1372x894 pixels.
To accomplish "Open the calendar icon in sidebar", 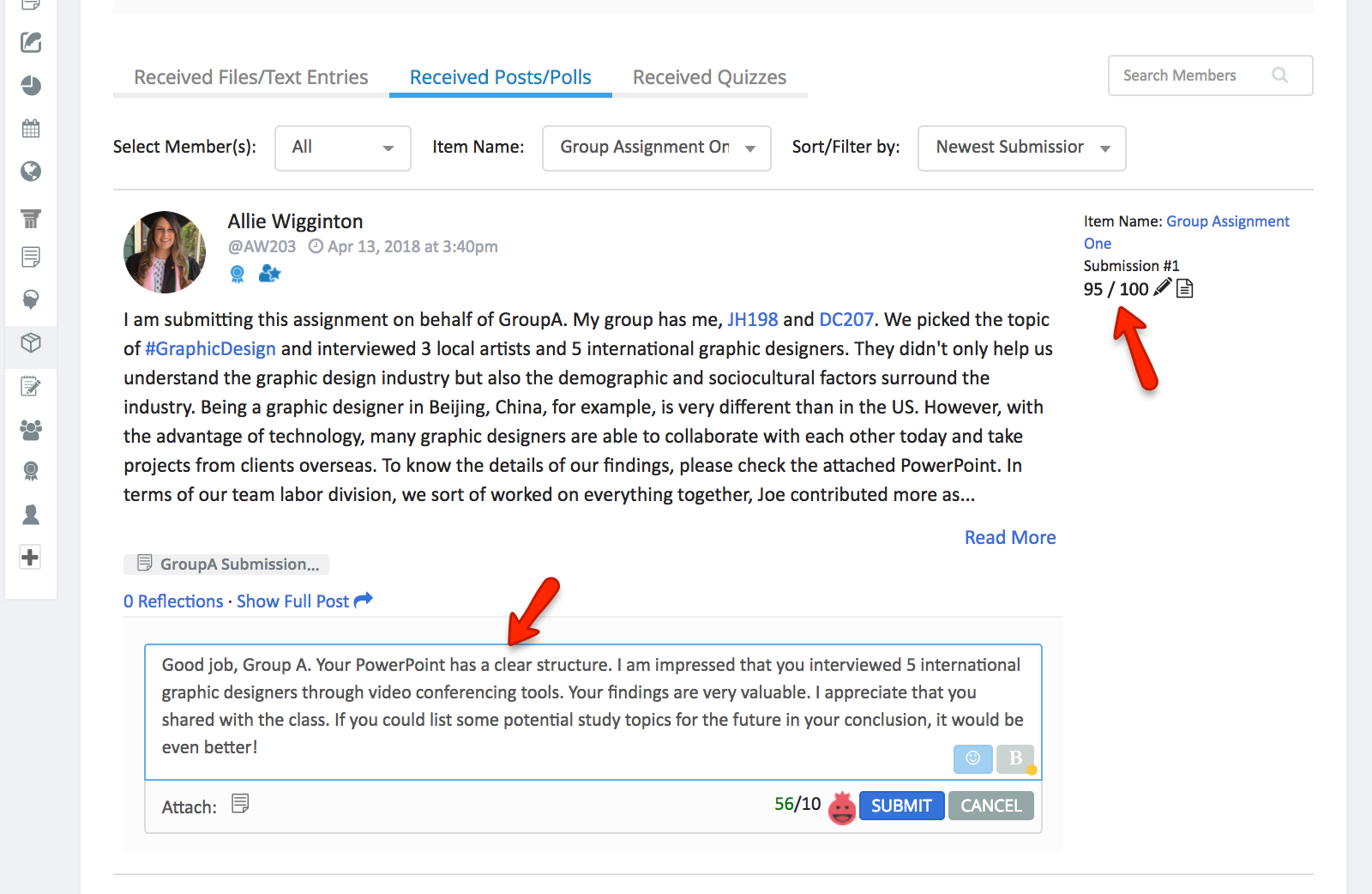I will tap(31, 129).
